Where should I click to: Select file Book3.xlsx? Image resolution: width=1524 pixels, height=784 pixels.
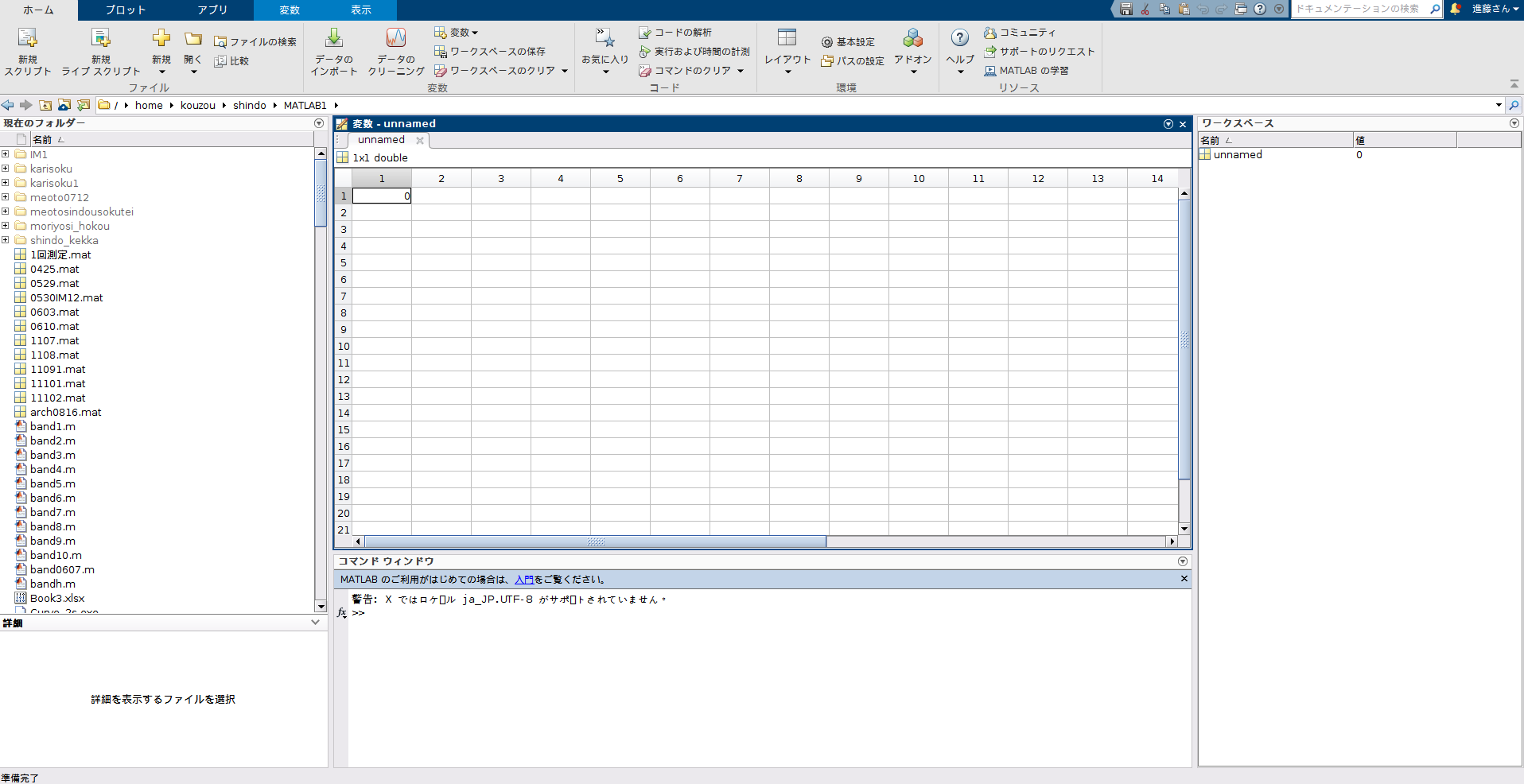tap(57, 598)
